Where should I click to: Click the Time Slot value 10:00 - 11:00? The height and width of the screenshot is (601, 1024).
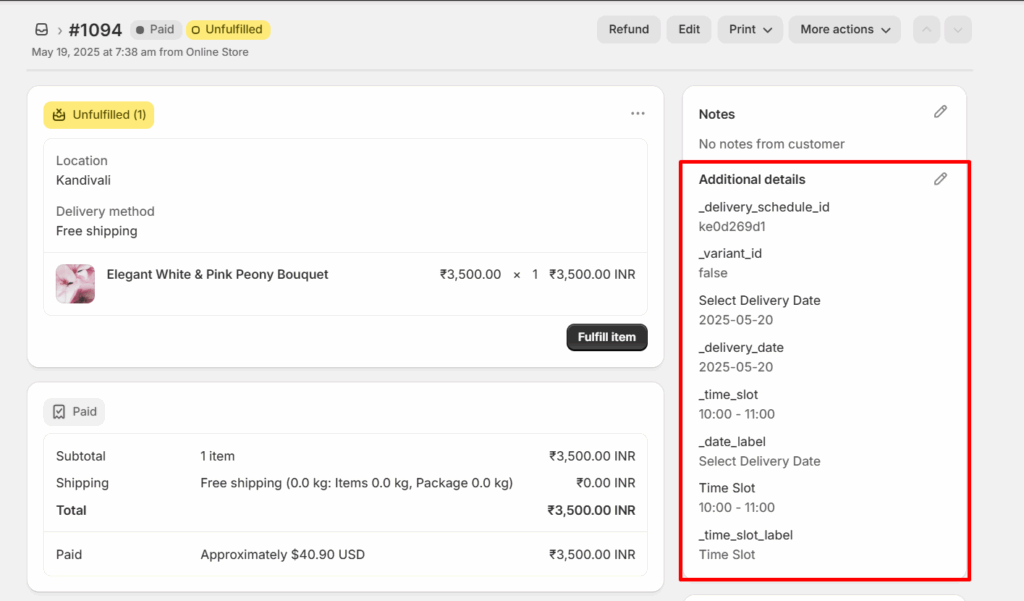(736, 507)
